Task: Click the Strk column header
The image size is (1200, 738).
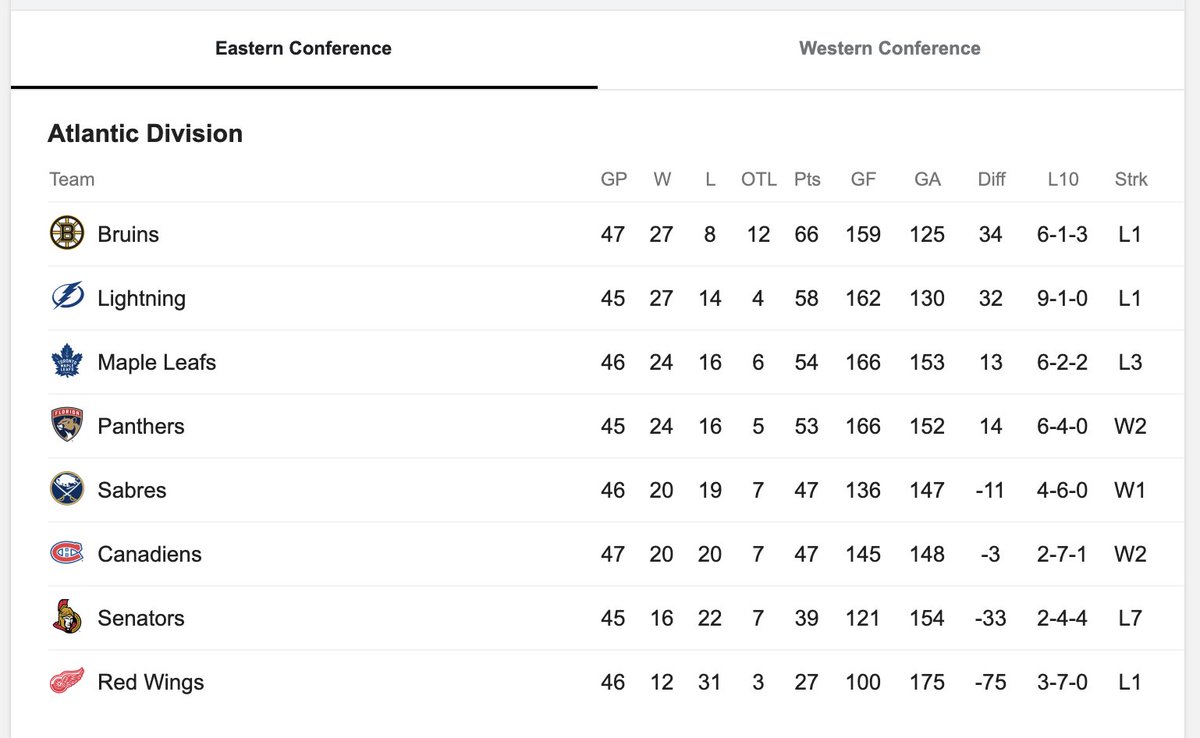Action: pos(1130,180)
